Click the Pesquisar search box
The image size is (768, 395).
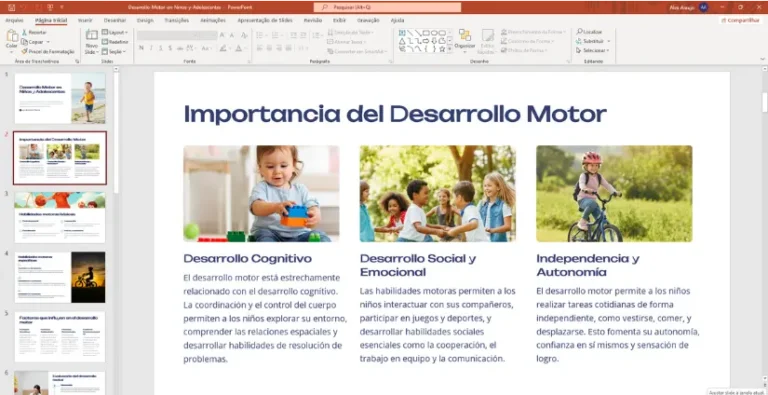click(387, 7)
